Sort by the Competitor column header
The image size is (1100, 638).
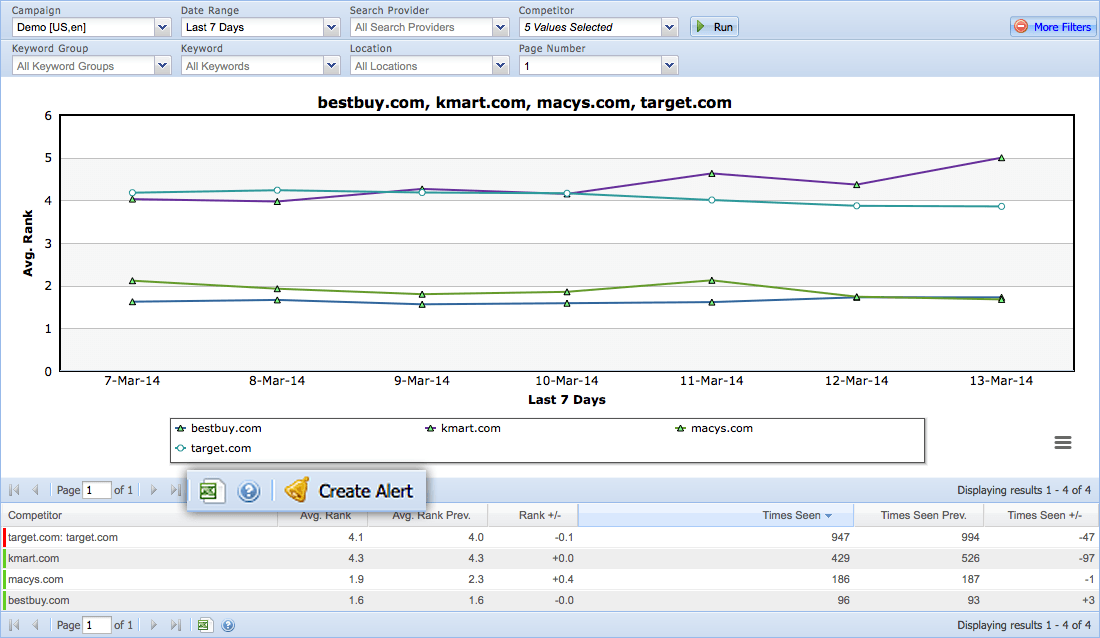tap(140, 515)
